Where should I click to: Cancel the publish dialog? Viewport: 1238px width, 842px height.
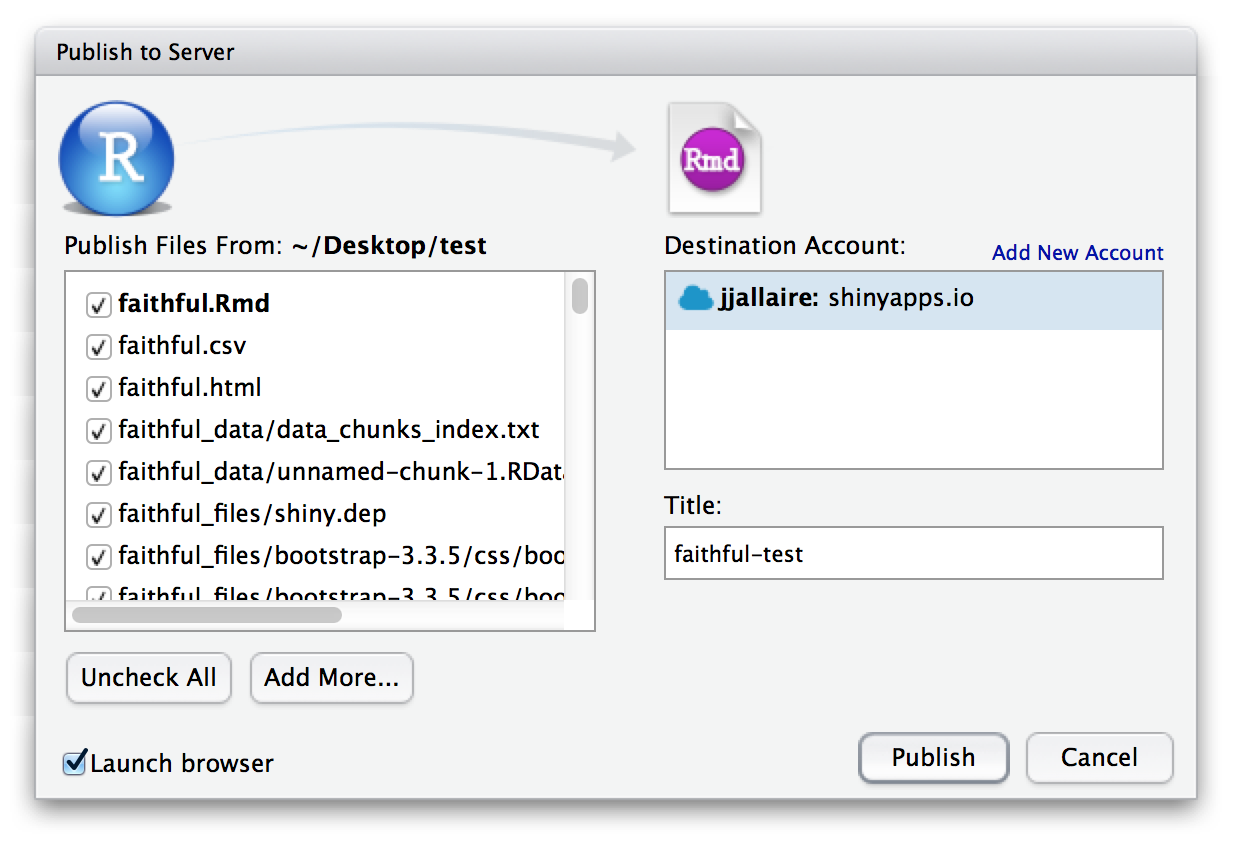1099,758
